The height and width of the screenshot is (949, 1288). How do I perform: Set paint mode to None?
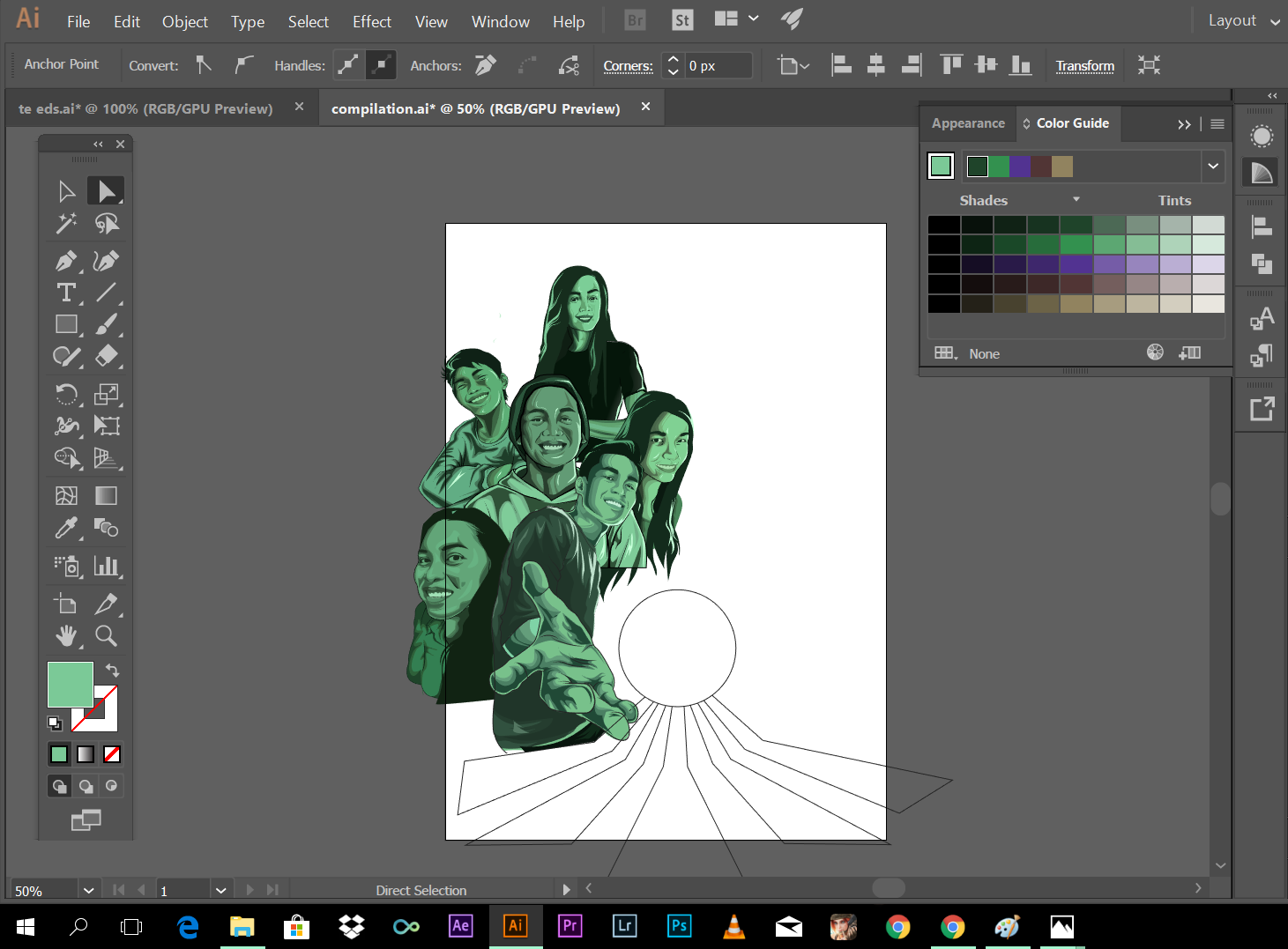pyautogui.click(x=112, y=754)
